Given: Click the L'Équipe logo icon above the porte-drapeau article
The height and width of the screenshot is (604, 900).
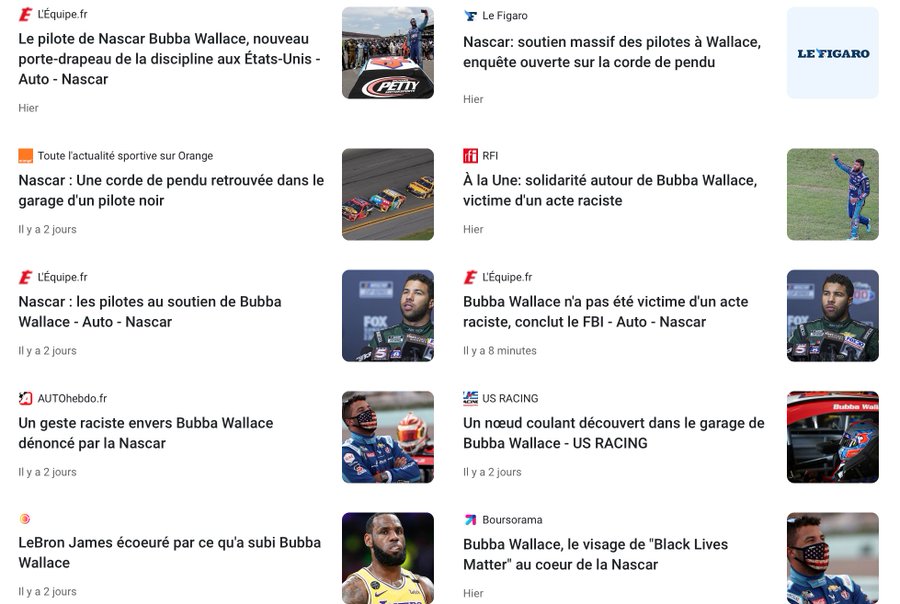Looking at the screenshot, I should [25, 14].
